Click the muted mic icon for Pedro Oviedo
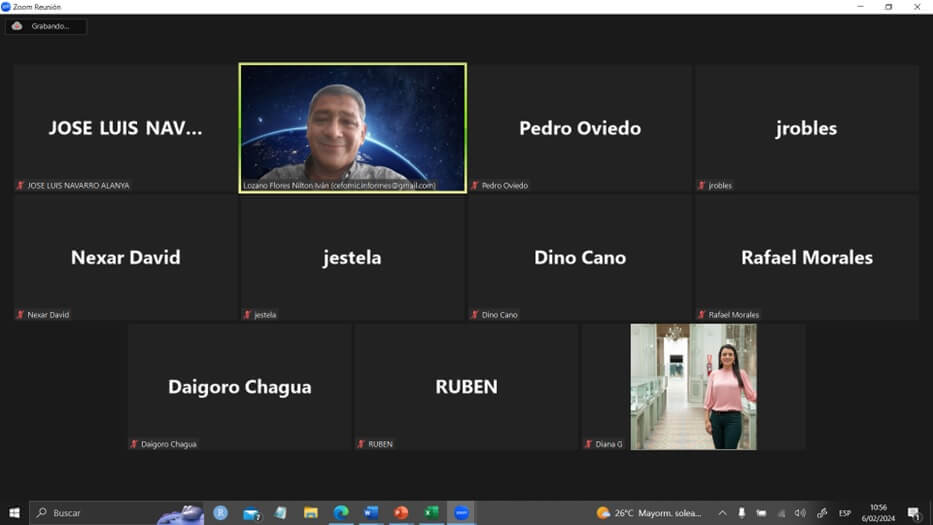Image resolution: width=933 pixels, height=525 pixels. [x=475, y=186]
